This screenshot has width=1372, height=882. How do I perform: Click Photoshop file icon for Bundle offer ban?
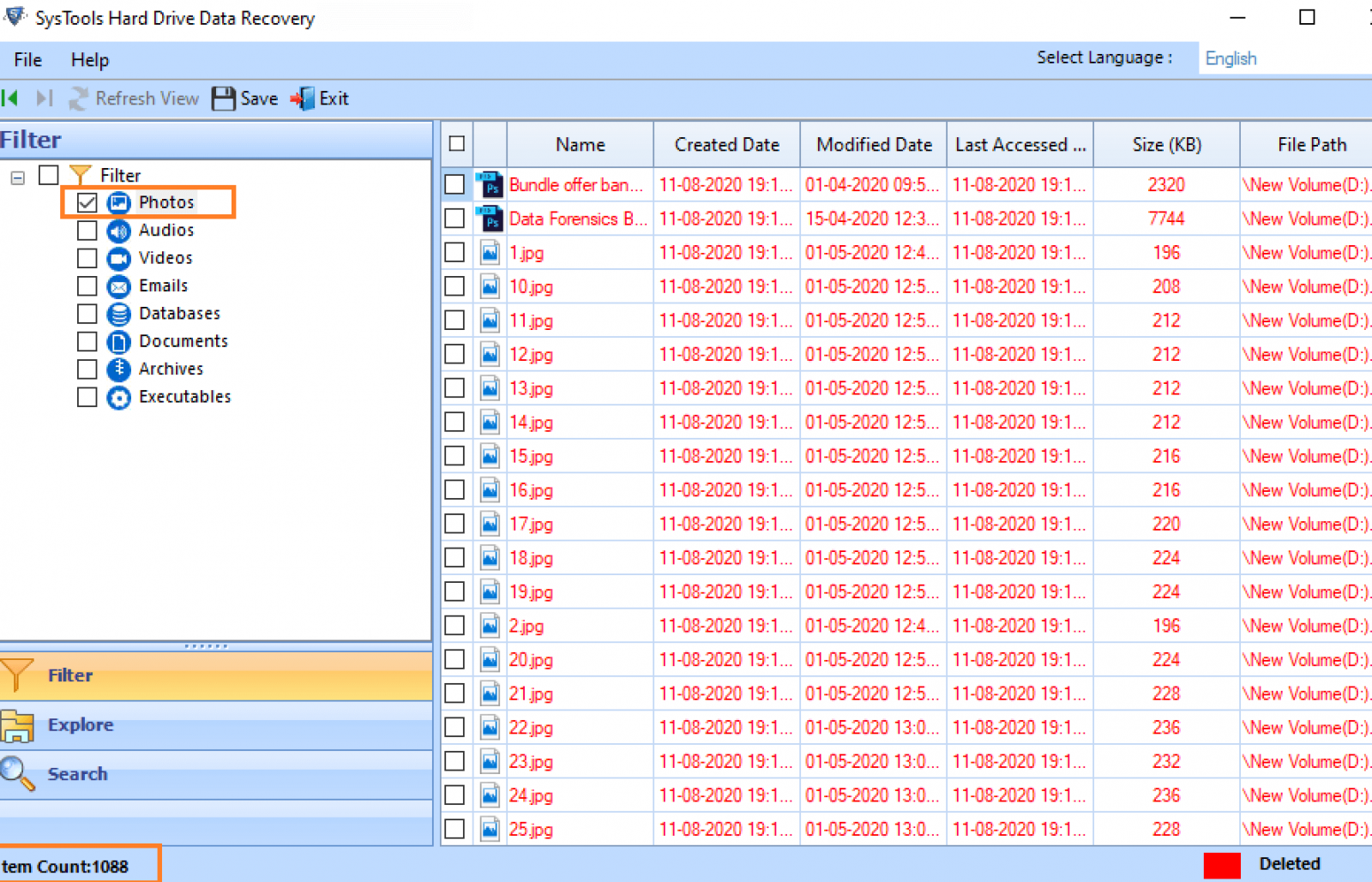coord(490,184)
